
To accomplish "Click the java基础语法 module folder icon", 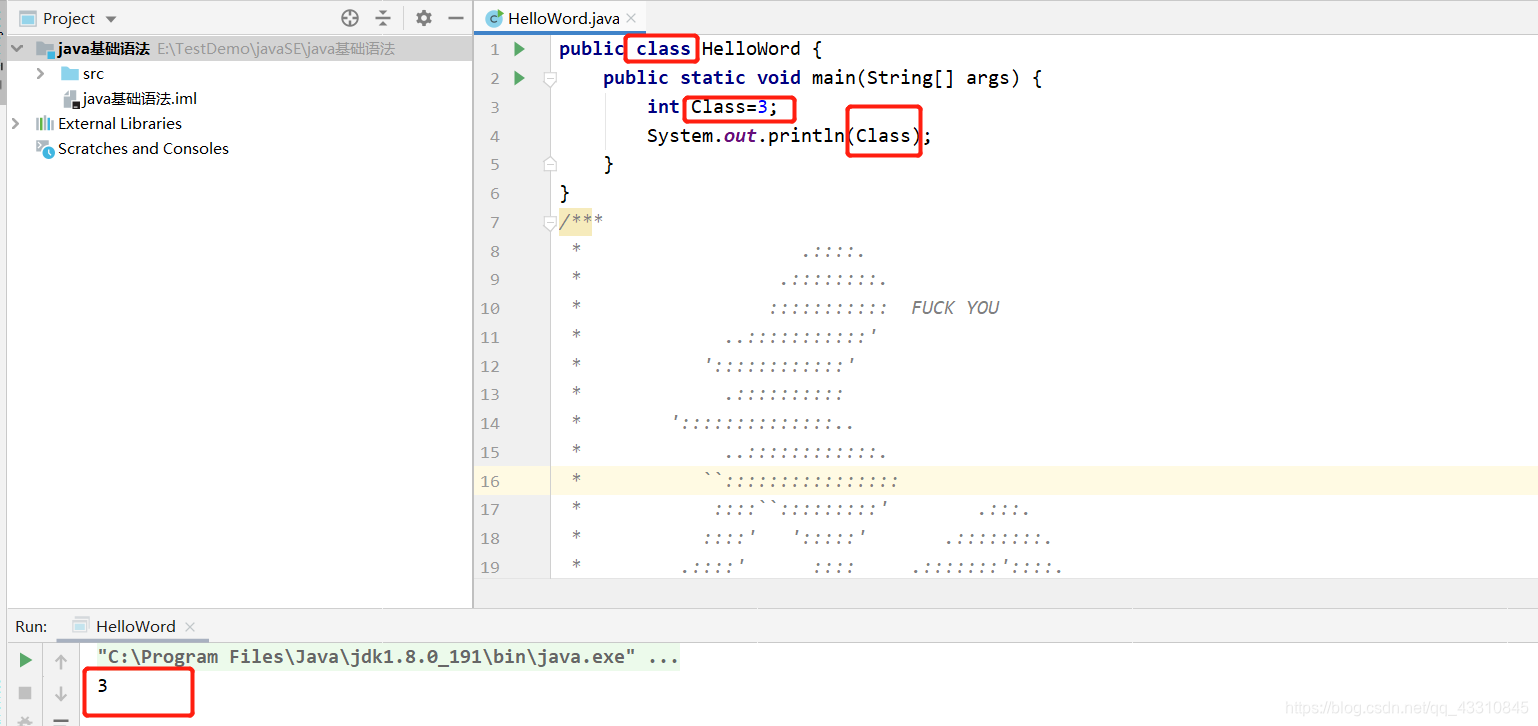I will [x=45, y=49].
